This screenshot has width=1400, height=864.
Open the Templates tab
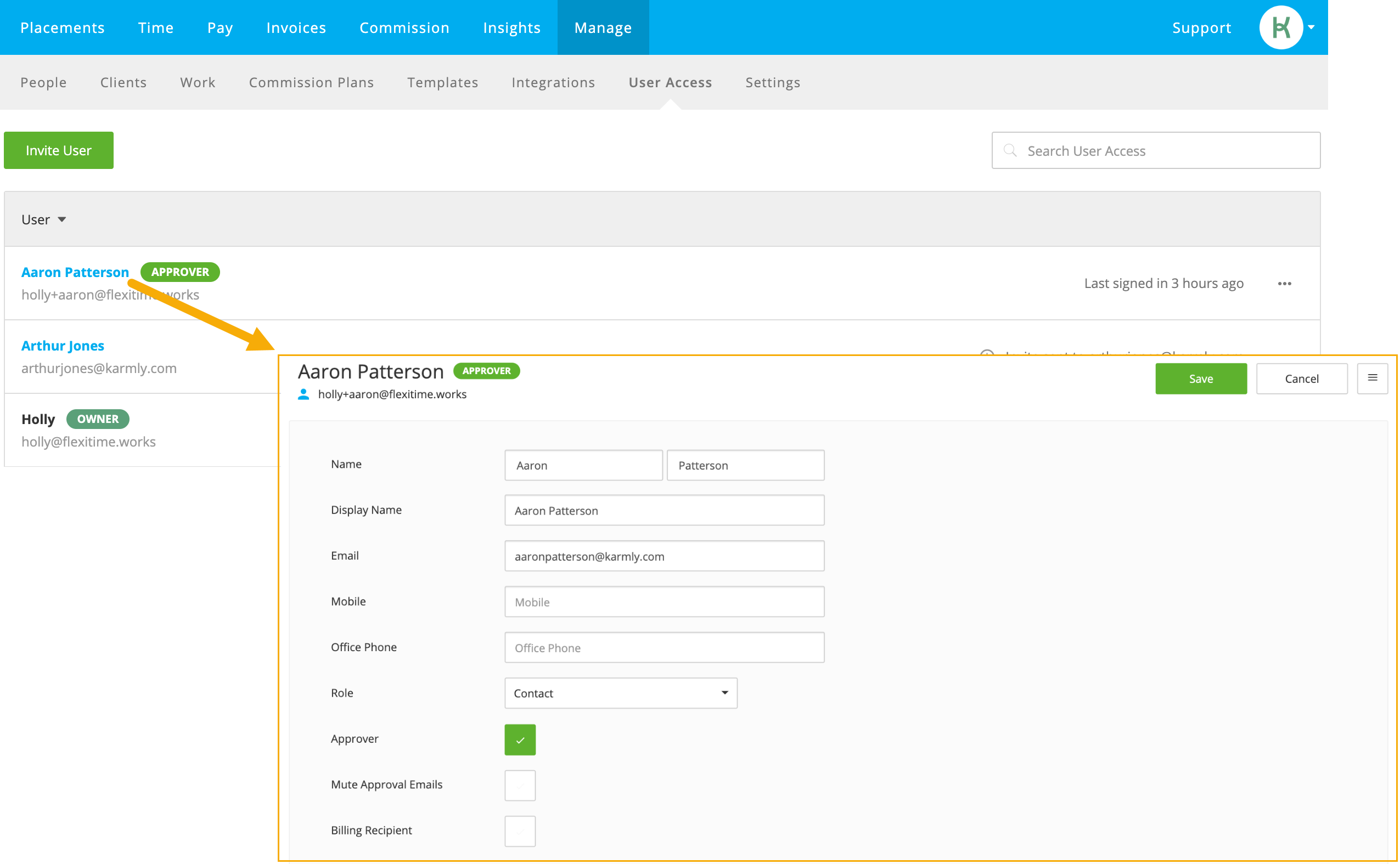point(442,82)
